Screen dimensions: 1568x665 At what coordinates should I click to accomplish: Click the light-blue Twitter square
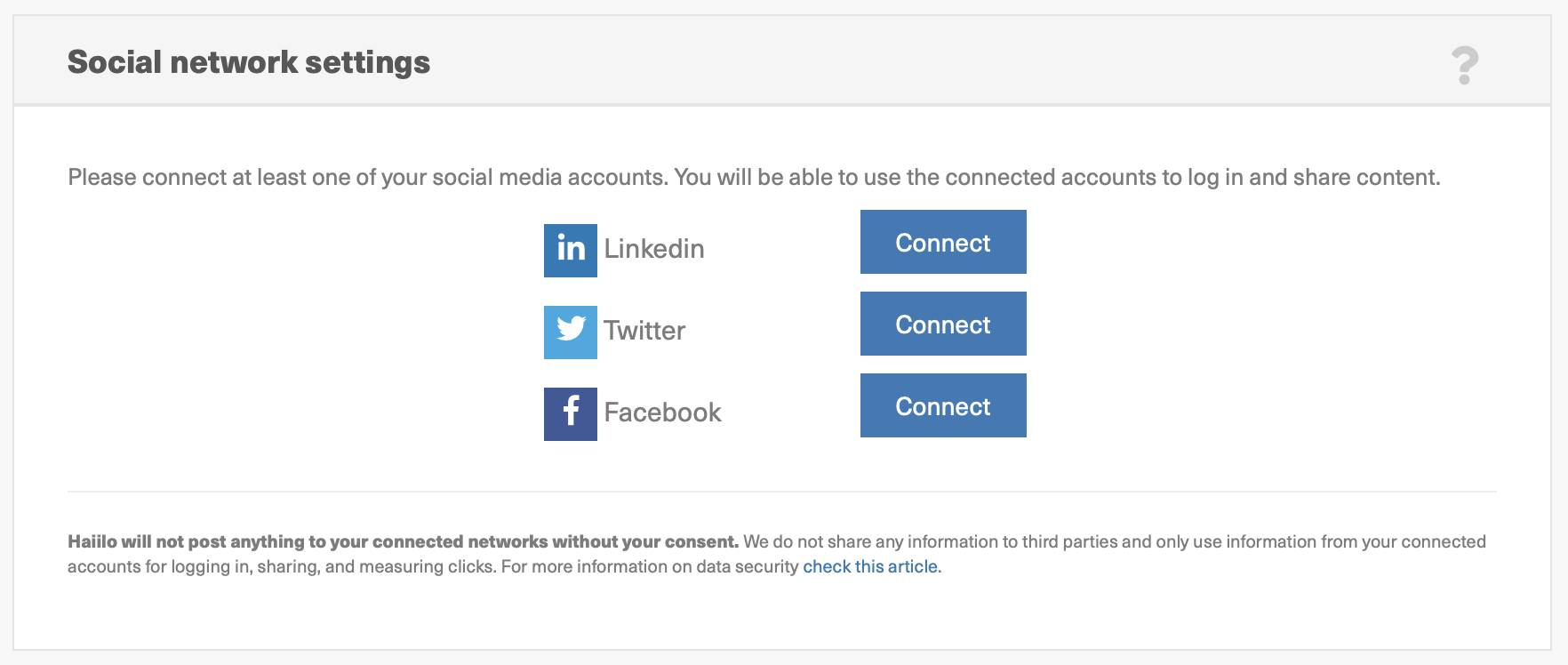[x=569, y=332]
